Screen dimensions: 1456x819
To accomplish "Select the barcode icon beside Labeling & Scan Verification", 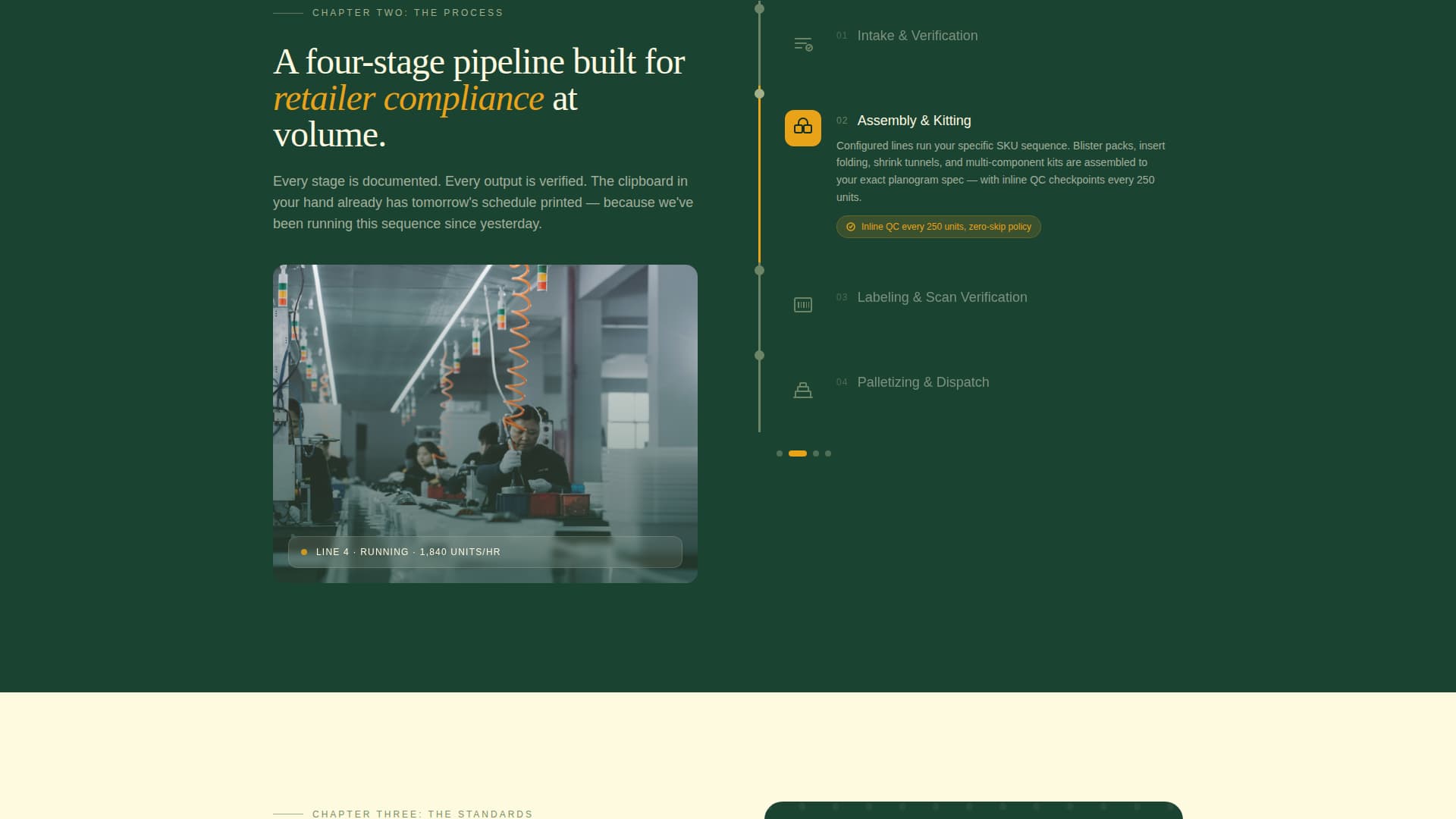I will pyautogui.click(x=802, y=304).
